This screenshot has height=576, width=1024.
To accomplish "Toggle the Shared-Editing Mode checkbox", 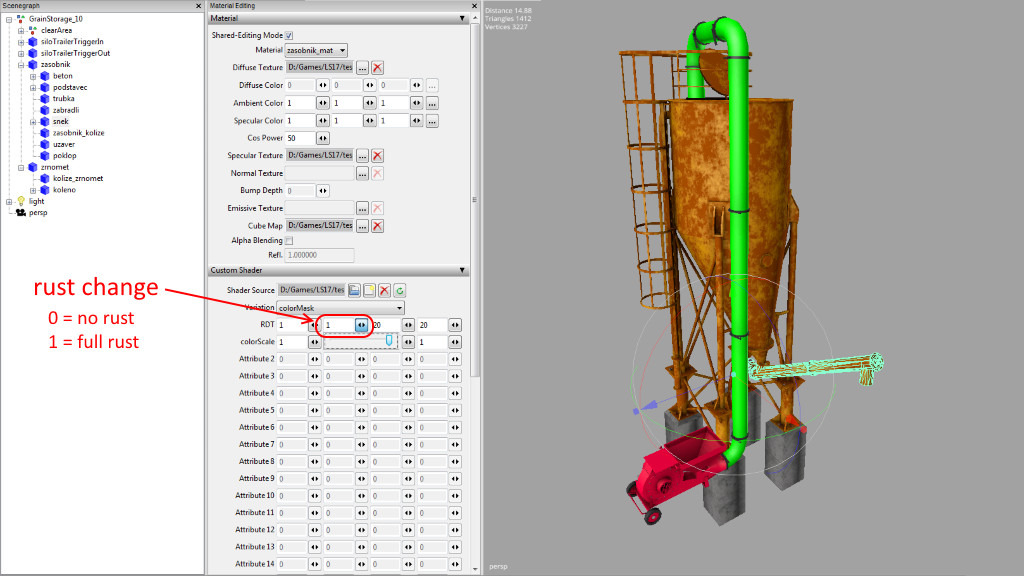I will point(290,35).
